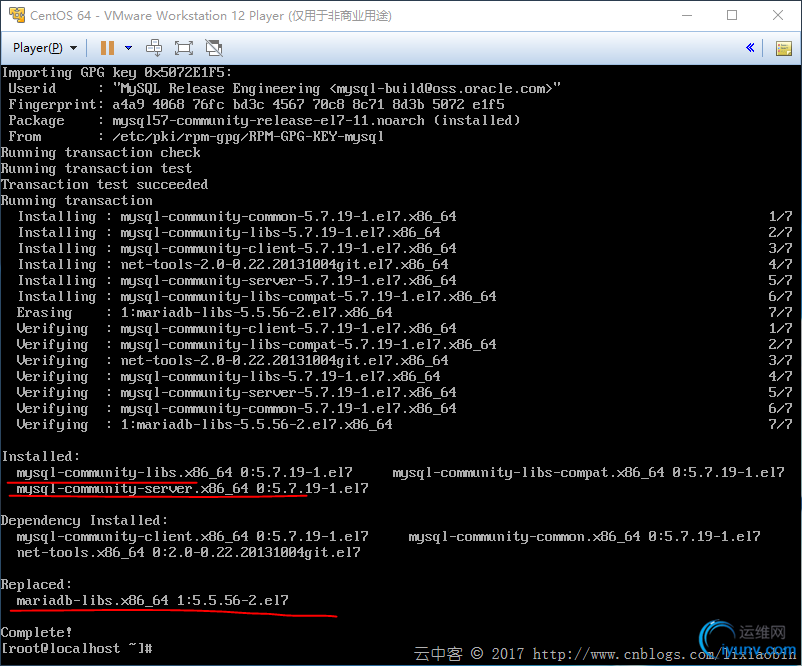Click the 'Replaced:' heading
This screenshot has width=802, height=666.
[x=36, y=584]
